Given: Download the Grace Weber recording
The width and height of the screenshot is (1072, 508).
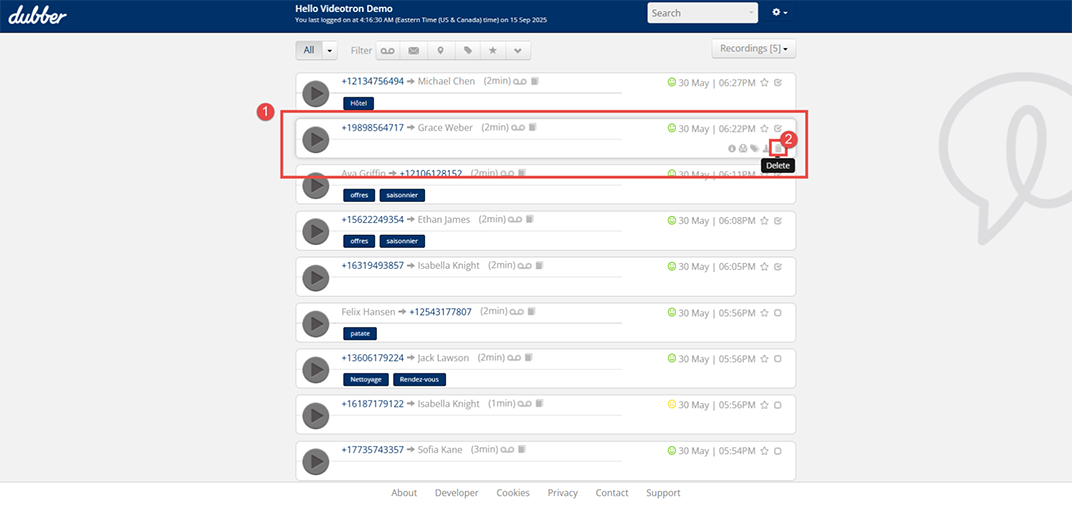Looking at the screenshot, I should point(766,148).
